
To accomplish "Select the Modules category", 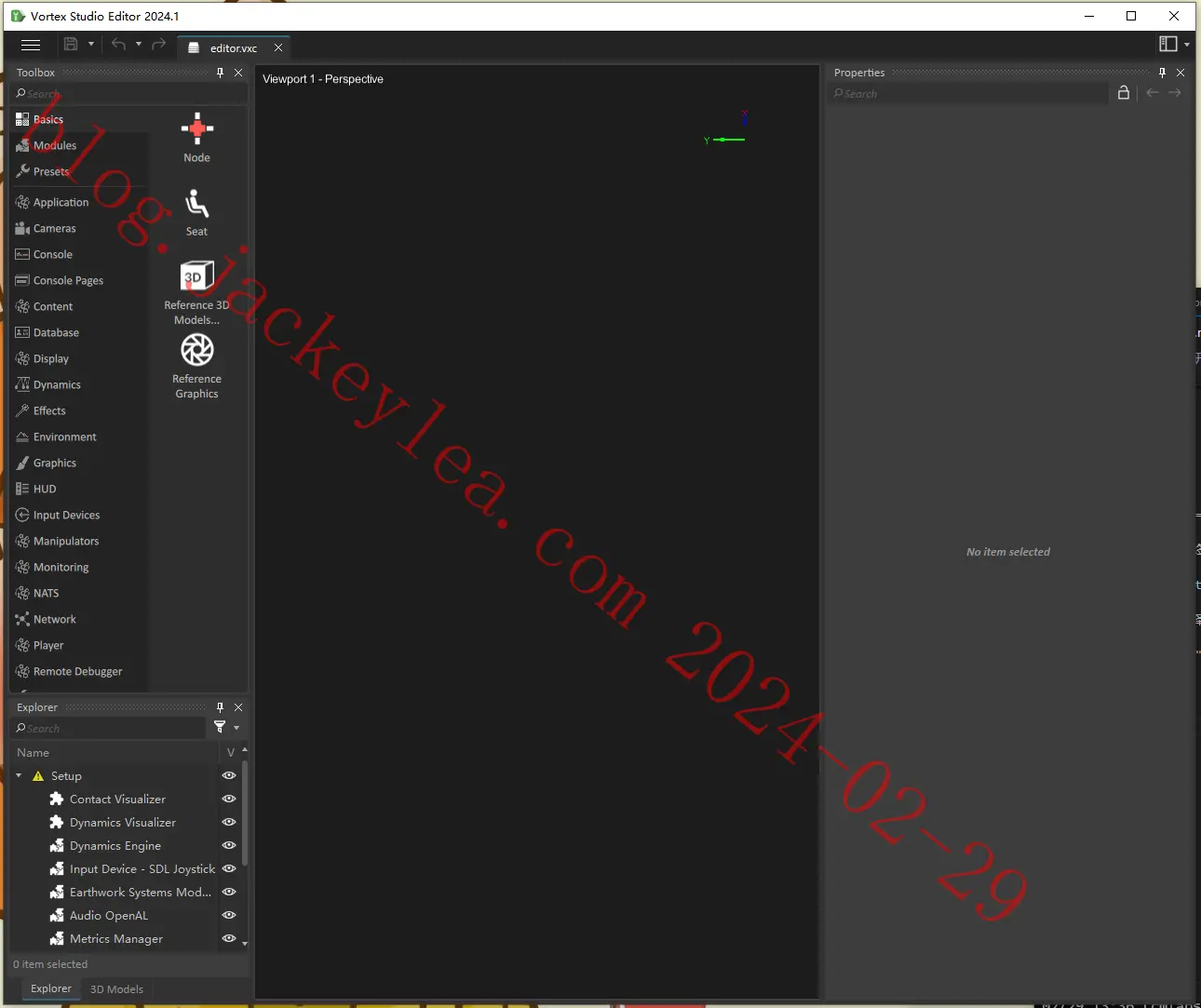I will click(x=77, y=145).
